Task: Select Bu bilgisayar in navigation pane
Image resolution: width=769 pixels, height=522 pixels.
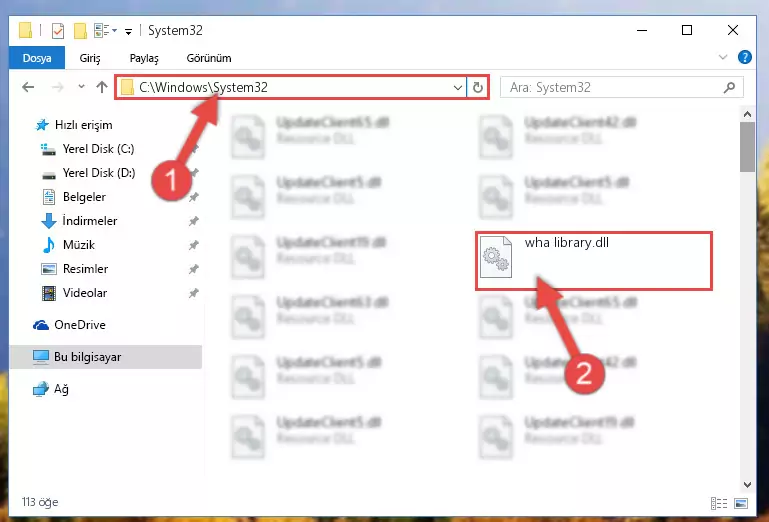Action: pos(105,357)
